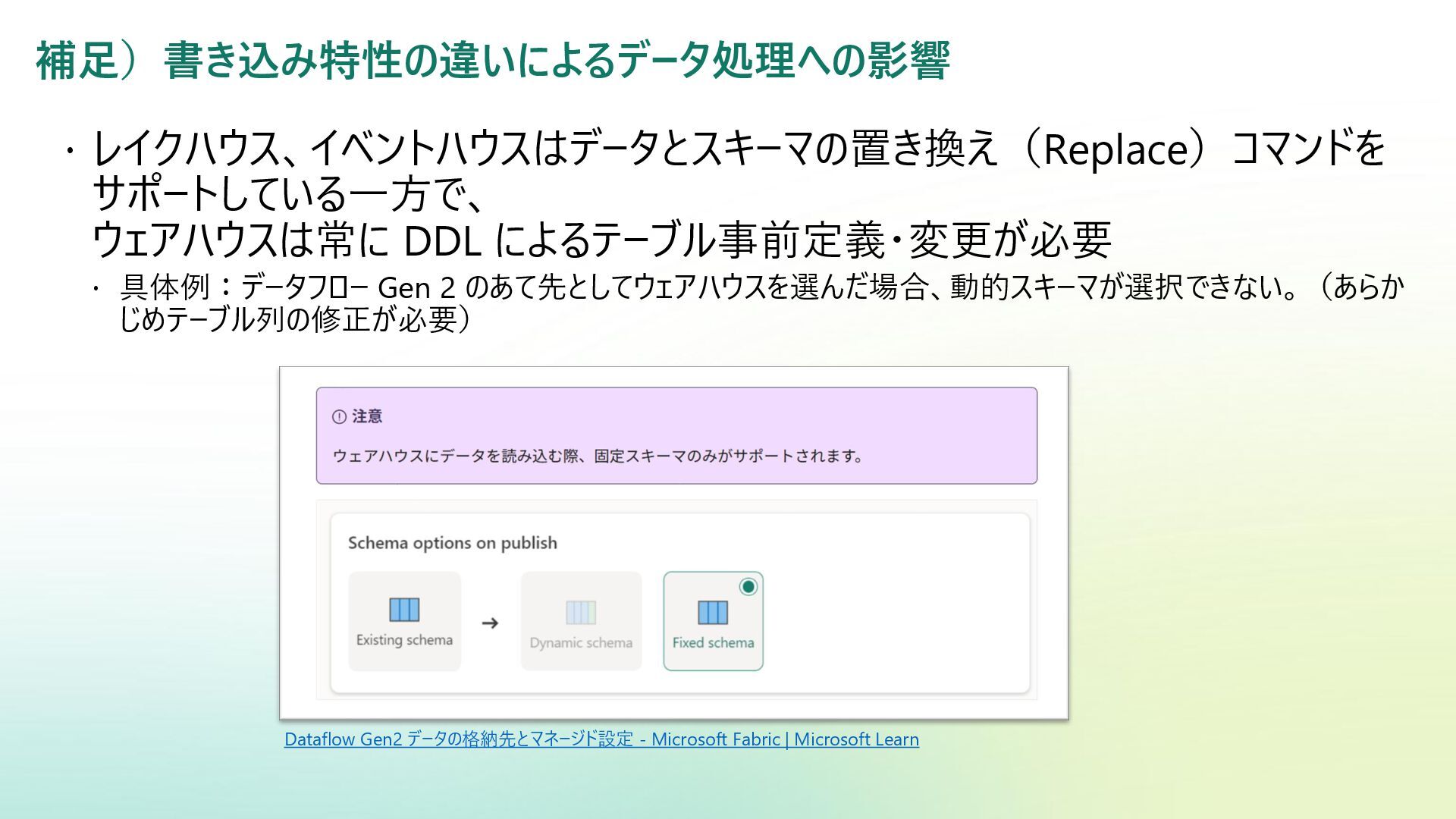Image resolution: width=1456 pixels, height=819 pixels.
Task: Click the ウェアハウスにデータを読み込む際 note text
Action: [598, 456]
